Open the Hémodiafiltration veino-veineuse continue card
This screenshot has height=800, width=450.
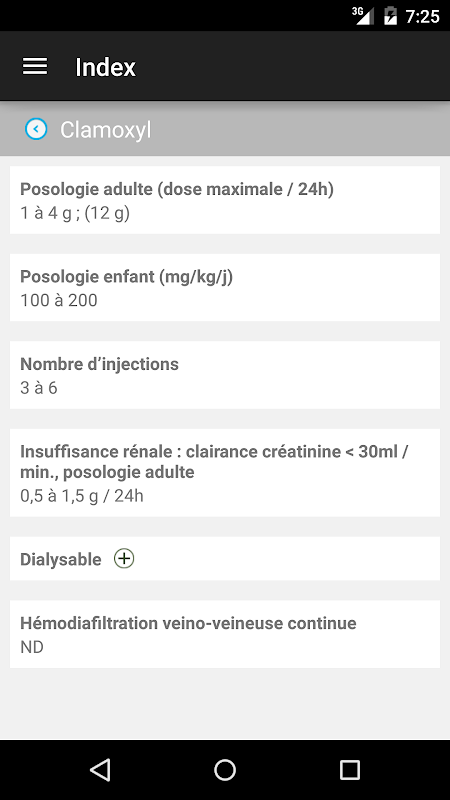click(x=225, y=634)
